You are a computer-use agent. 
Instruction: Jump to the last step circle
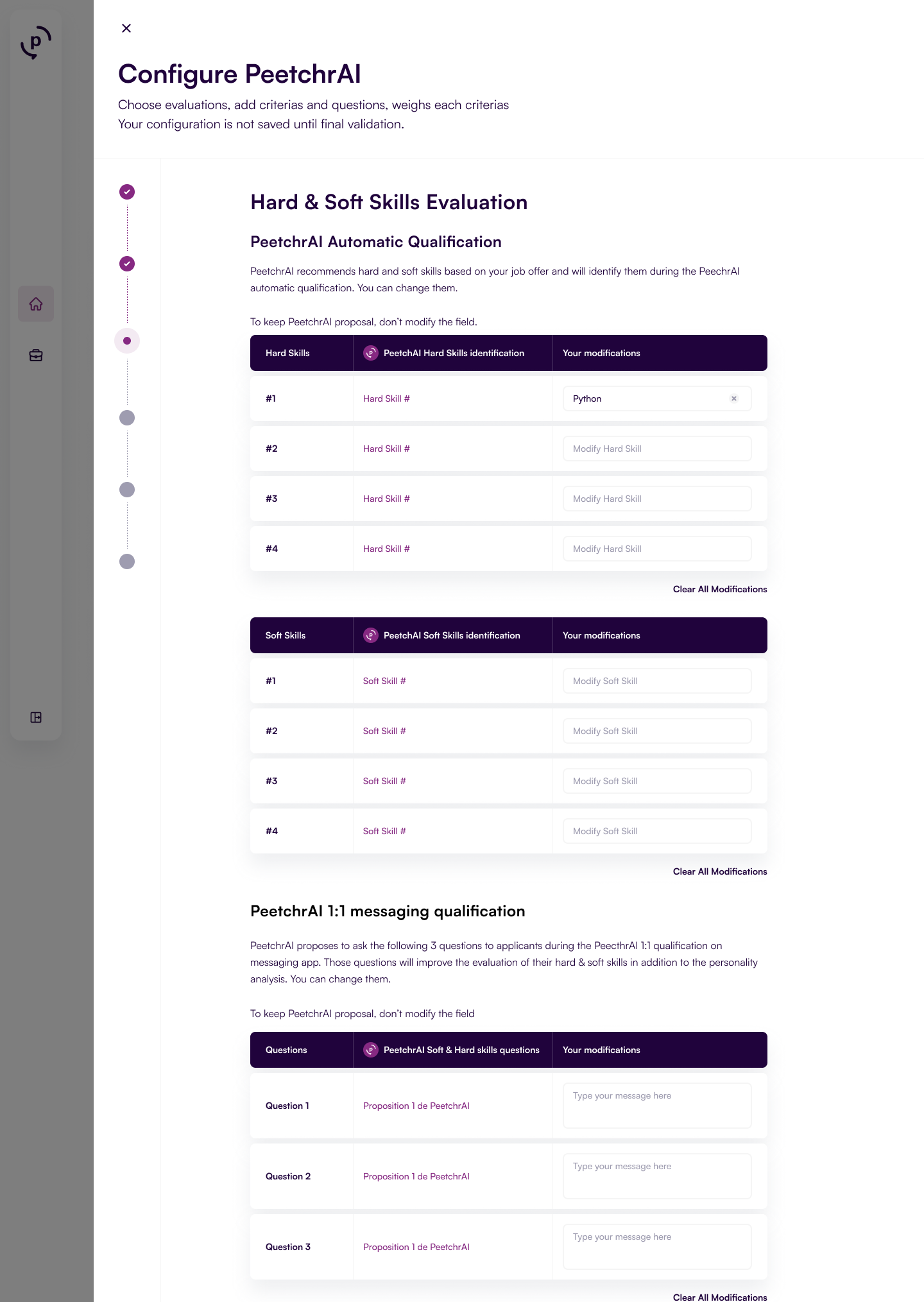127,561
